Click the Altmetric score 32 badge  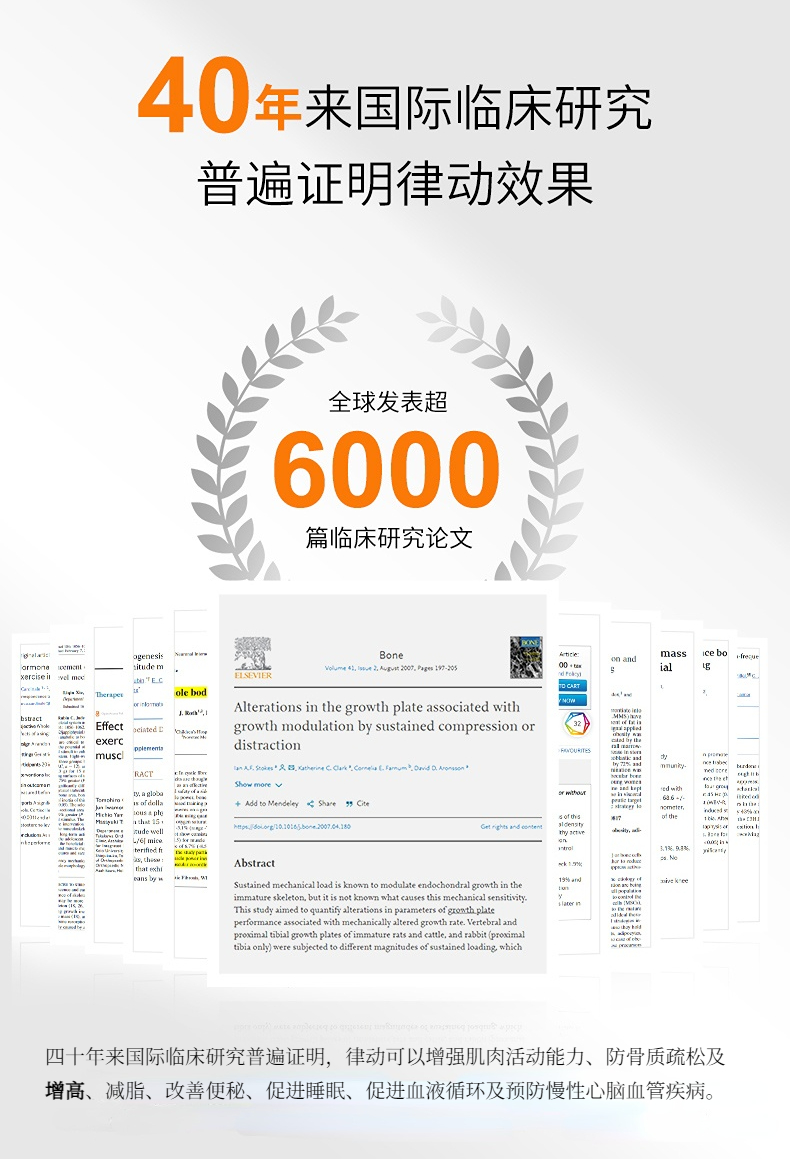(577, 724)
